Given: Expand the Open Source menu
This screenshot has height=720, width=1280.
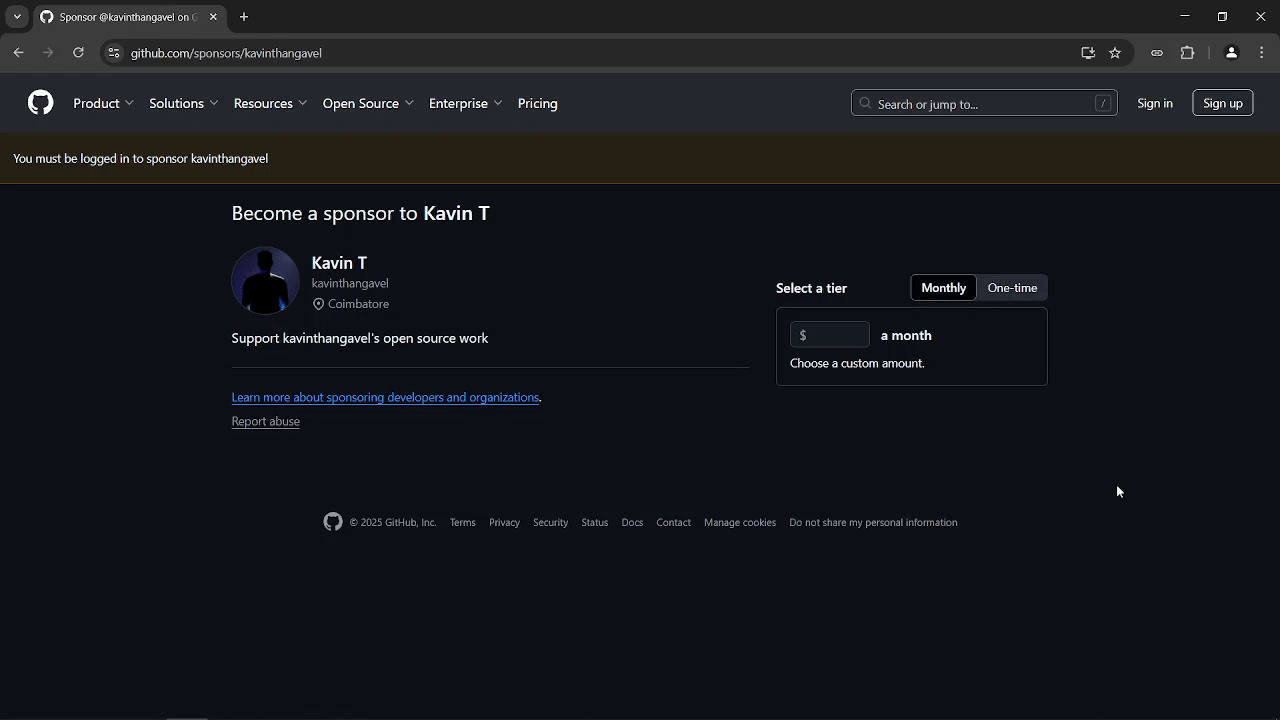Looking at the screenshot, I should (x=368, y=103).
